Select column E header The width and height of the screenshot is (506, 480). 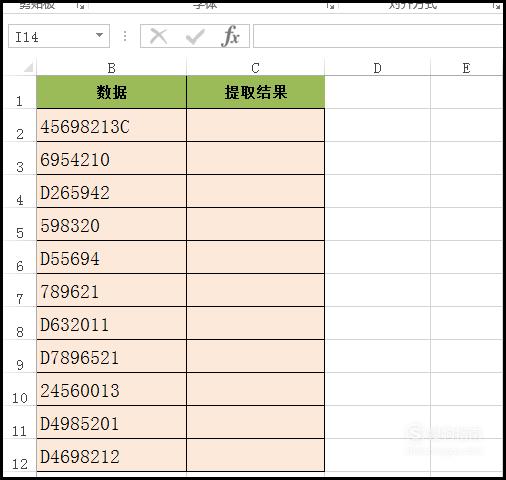click(466, 68)
